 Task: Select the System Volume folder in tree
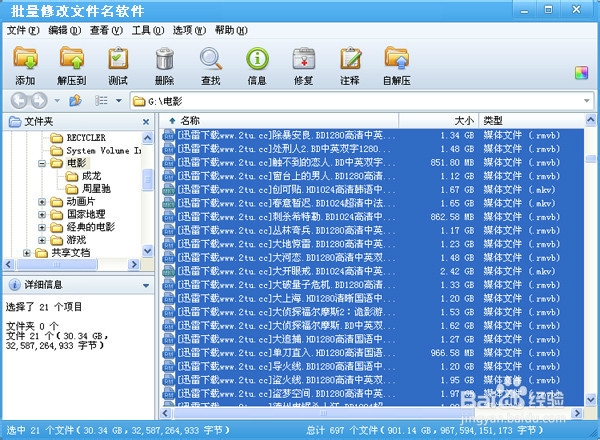pos(104,150)
